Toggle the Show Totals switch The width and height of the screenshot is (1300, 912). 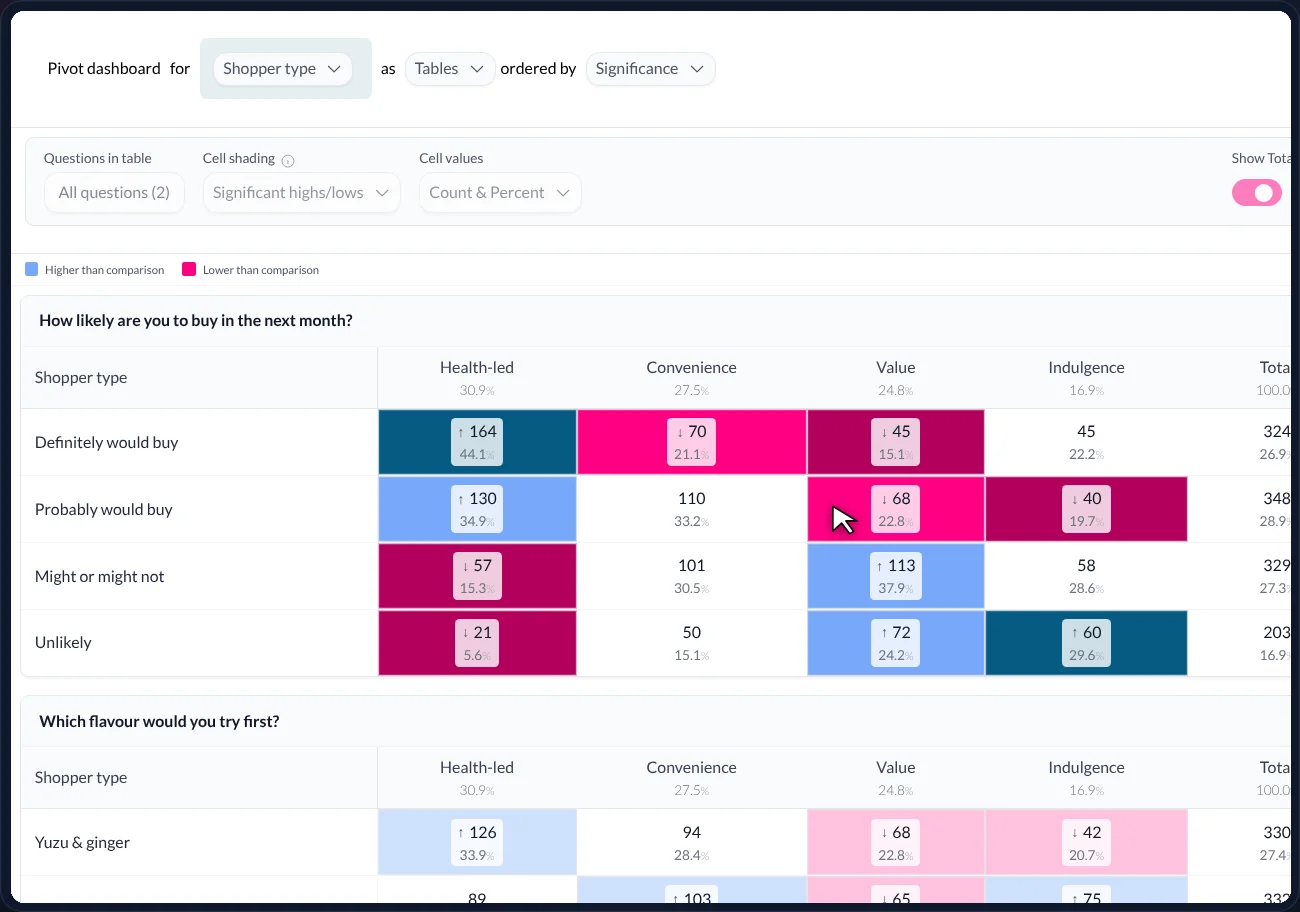click(1257, 193)
